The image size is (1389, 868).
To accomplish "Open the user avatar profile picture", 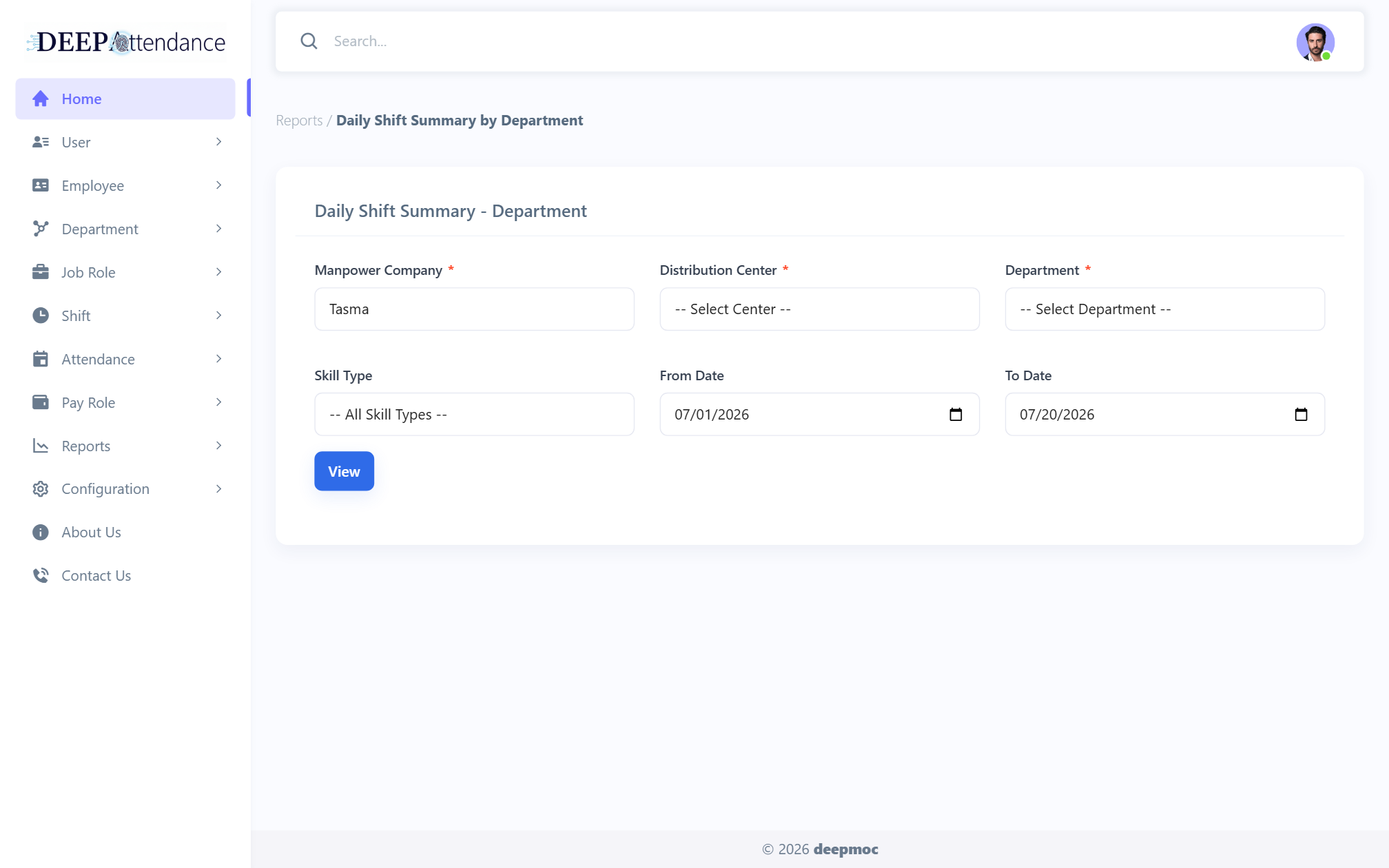I will pyautogui.click(x=1315, y=42).
